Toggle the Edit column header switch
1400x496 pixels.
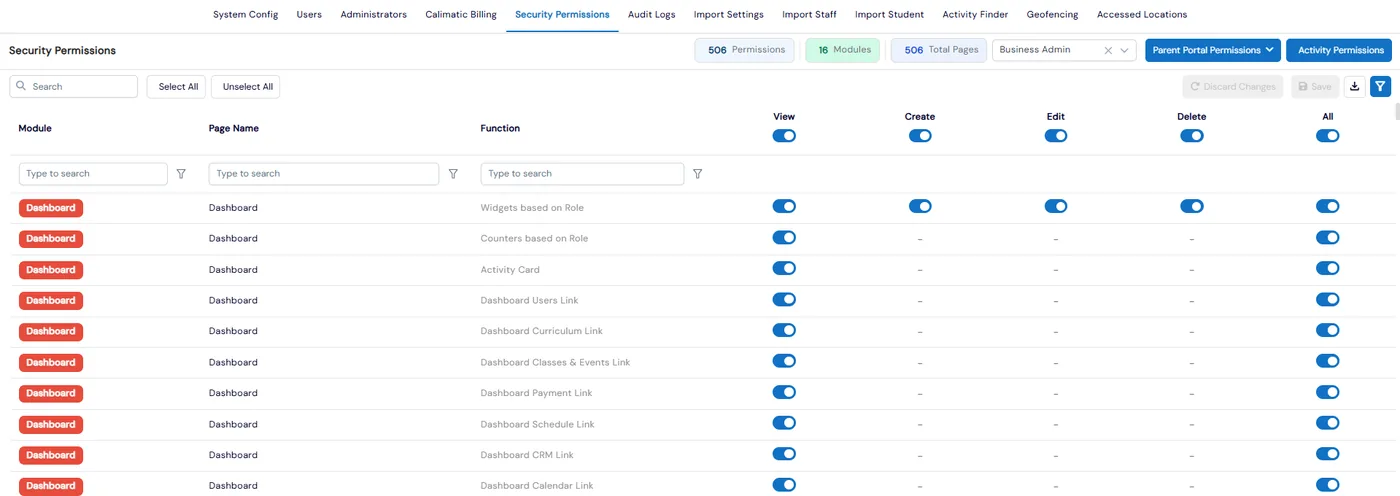tap(1056, 136)
